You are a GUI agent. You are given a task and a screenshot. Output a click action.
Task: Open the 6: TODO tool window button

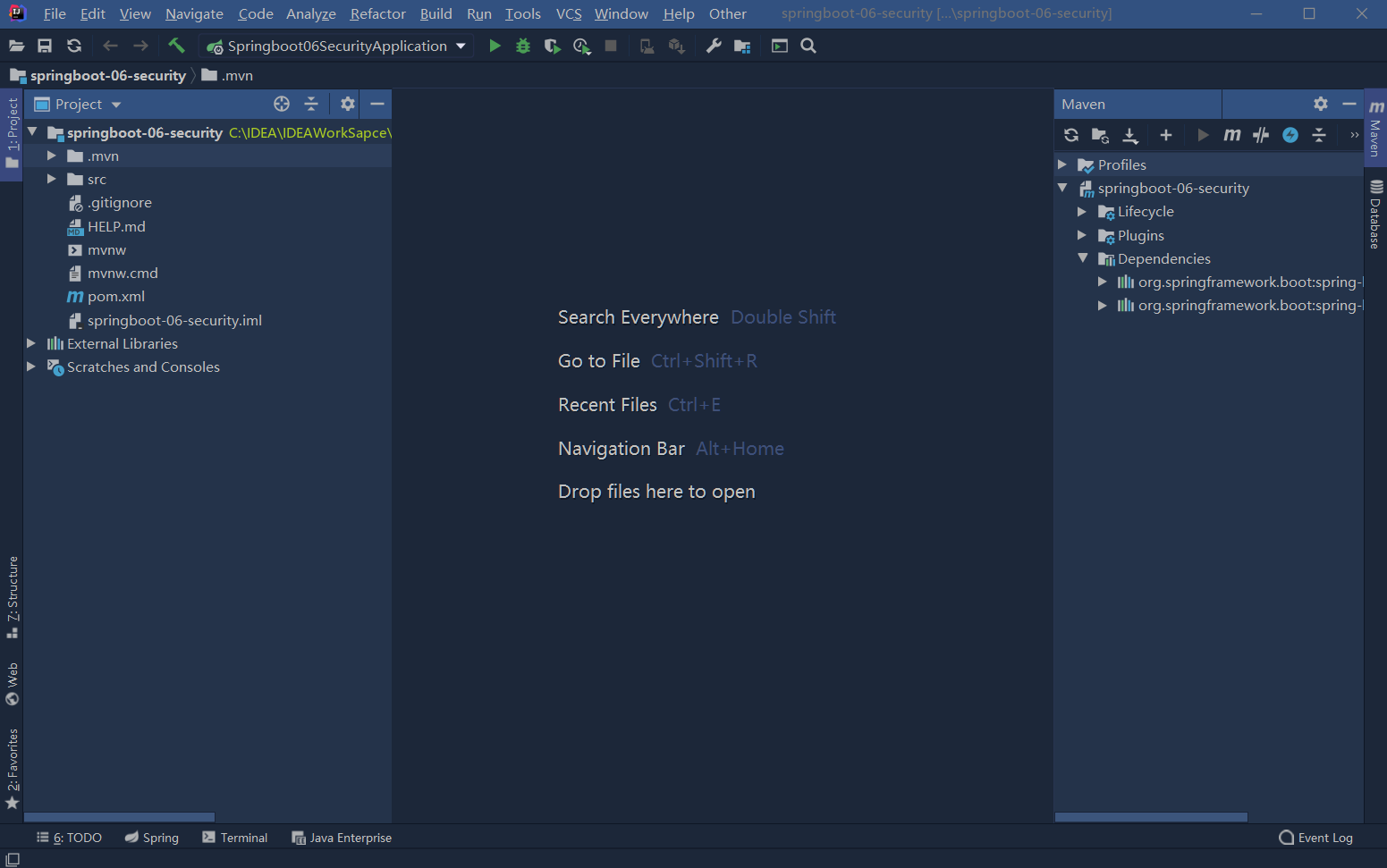pos(69,838)
